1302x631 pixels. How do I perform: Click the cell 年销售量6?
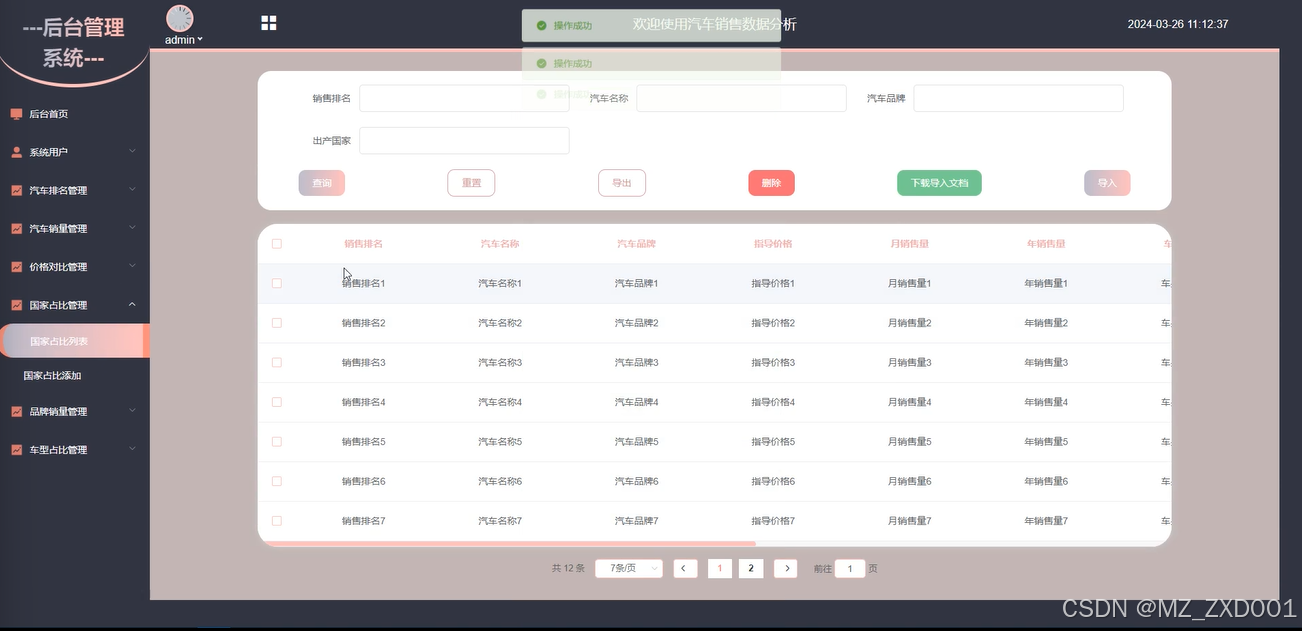click(x=1046, y=481)
